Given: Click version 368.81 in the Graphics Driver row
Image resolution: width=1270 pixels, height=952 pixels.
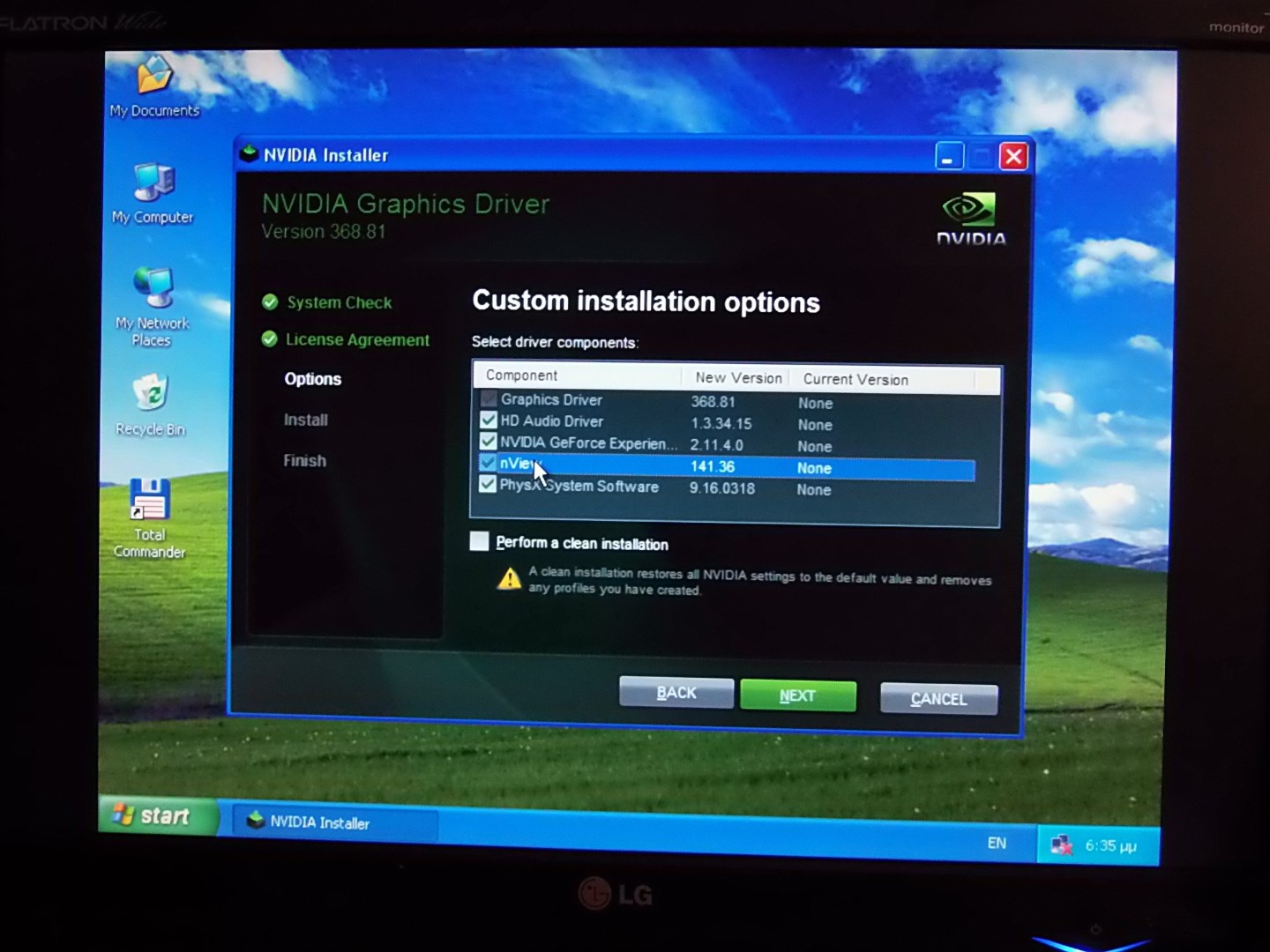Looking at the screenshot, I should coord(713,402).
